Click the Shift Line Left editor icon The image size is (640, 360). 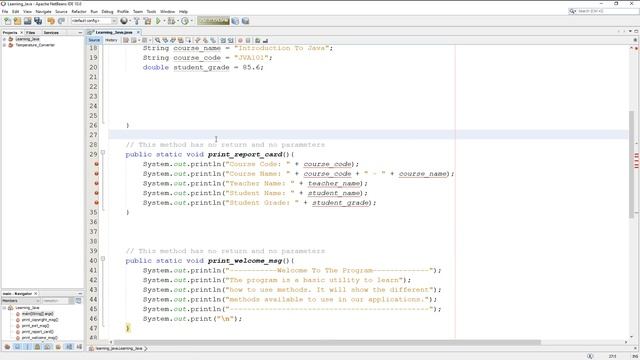(x=222, y=40)
